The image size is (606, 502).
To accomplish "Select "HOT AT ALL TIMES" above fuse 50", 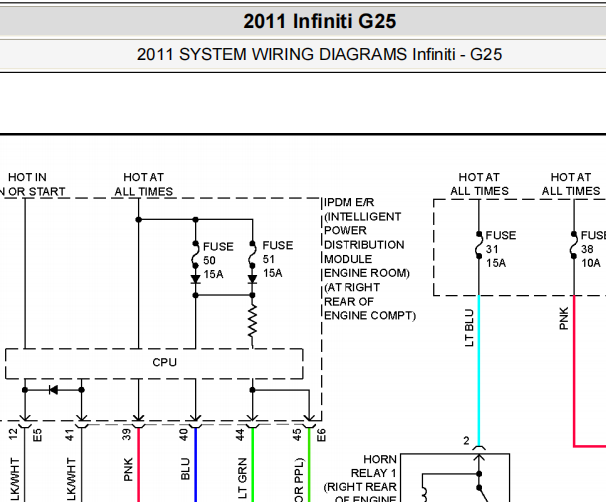I will 143,184.
